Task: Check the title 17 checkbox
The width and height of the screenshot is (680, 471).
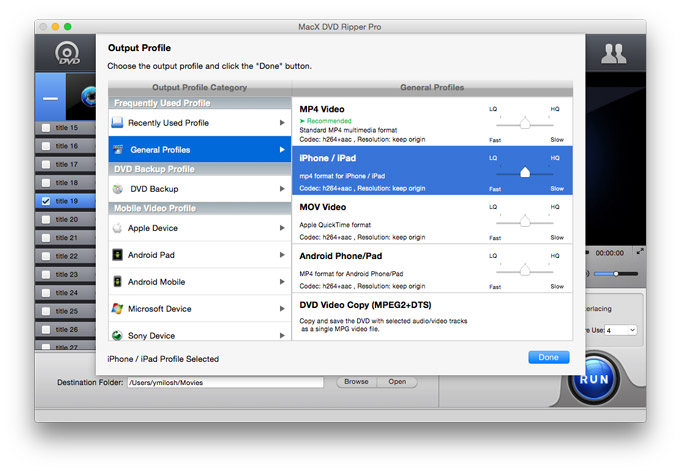Action: (46, 165)
